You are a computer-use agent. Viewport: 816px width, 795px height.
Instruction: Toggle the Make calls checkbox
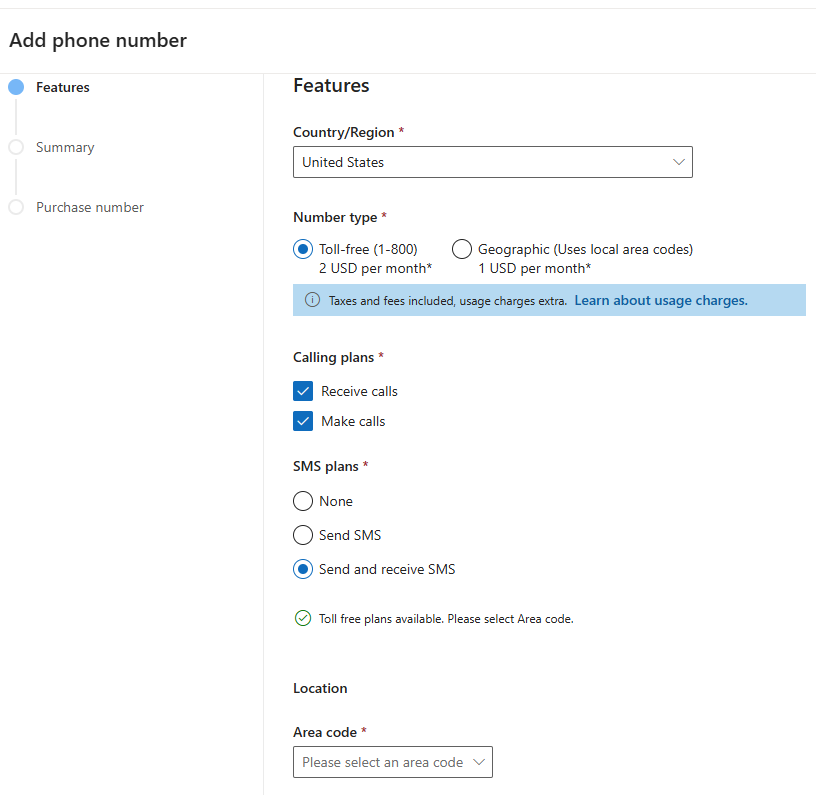coord(303,421)
